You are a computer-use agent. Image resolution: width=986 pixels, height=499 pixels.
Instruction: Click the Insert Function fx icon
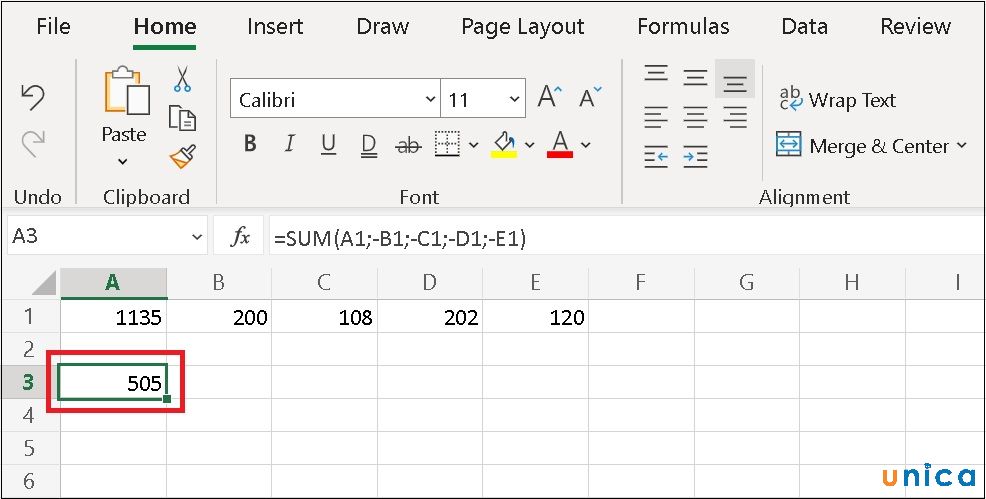[x=240, y=237]
